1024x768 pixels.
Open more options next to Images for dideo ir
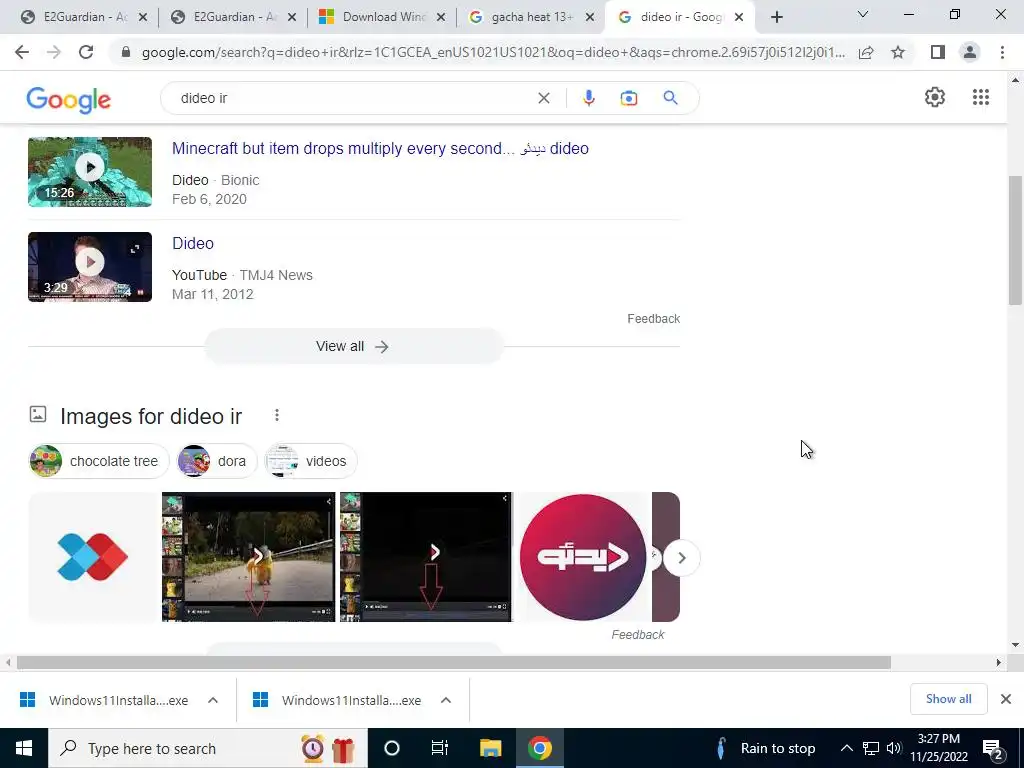click(x=277, y=415)
